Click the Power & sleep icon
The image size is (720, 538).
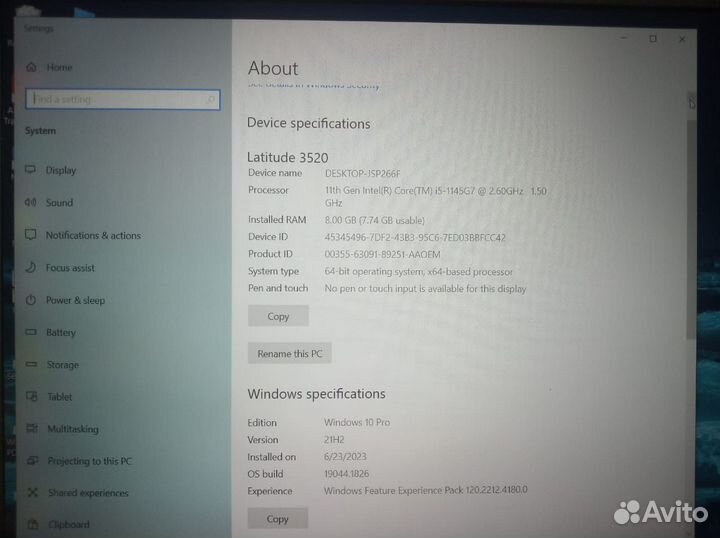point(31,300)
